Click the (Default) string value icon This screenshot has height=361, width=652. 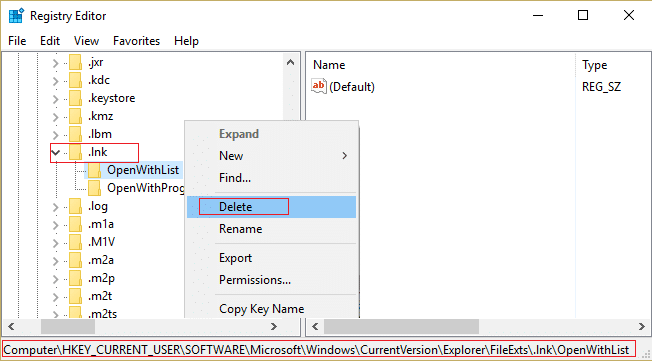[x=319, y=87]
